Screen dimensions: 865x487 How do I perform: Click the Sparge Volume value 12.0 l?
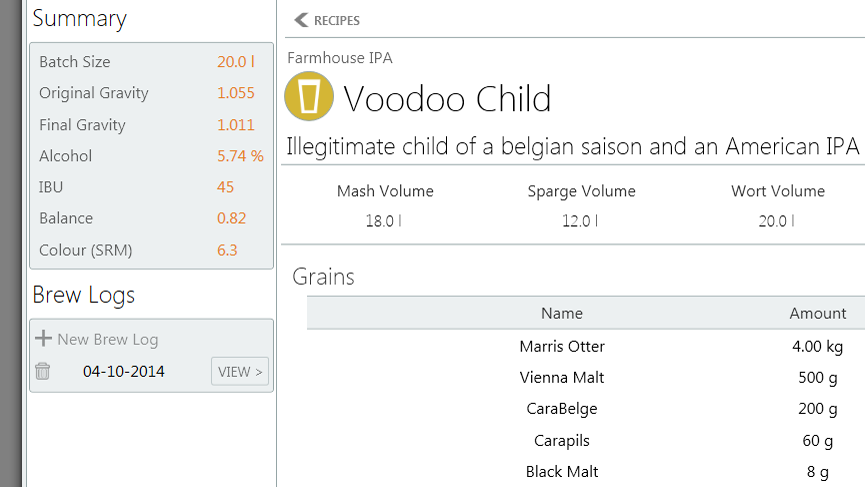pos(580,221)
